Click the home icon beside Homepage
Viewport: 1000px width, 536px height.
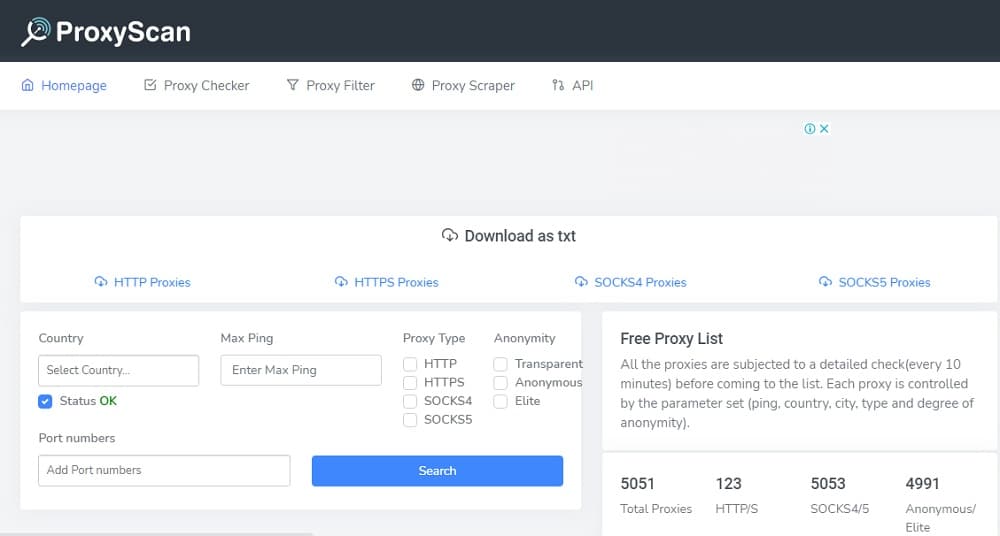pyautogui.click(x=27, y=85)
